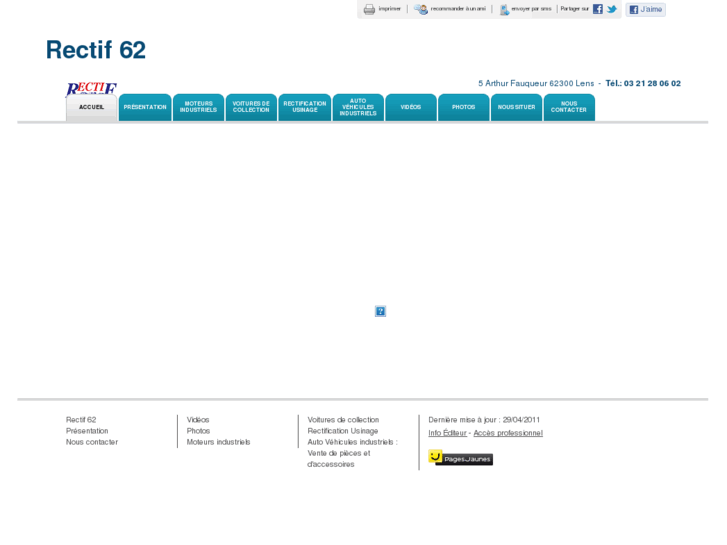Click the printer icon to print
This screenshot has height=545, width=727.
click(369, 9)
